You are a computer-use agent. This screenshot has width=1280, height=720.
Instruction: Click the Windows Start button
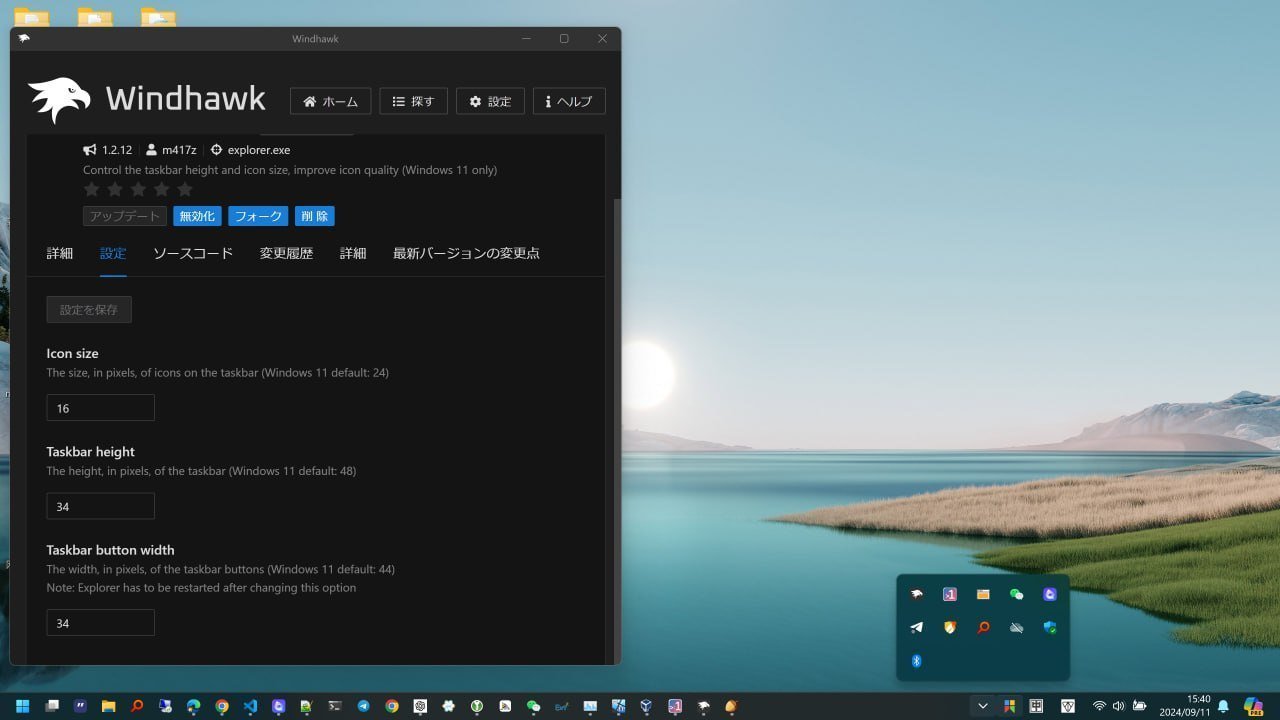22,706
